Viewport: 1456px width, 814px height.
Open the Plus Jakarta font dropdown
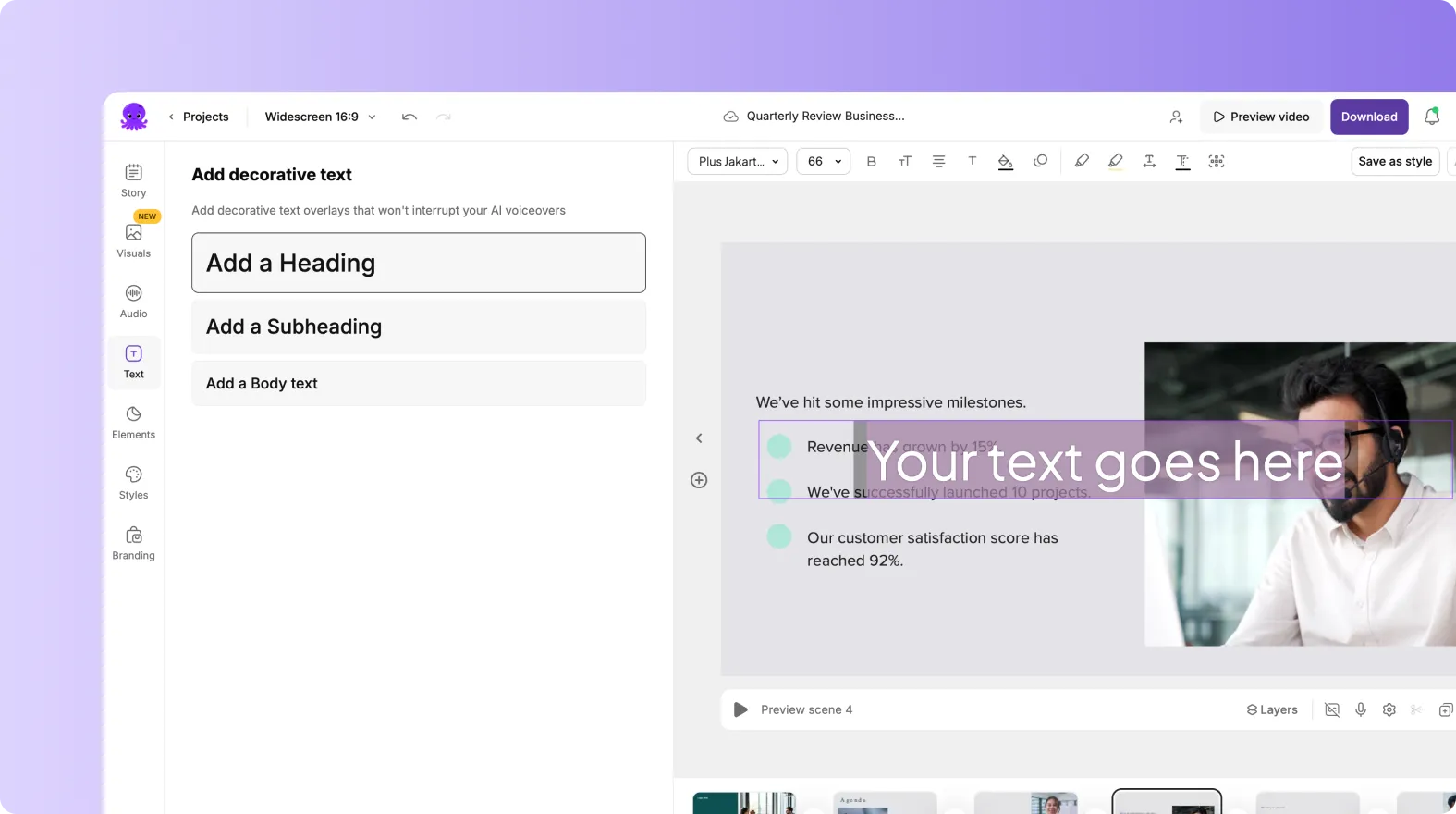click(738, 161)
